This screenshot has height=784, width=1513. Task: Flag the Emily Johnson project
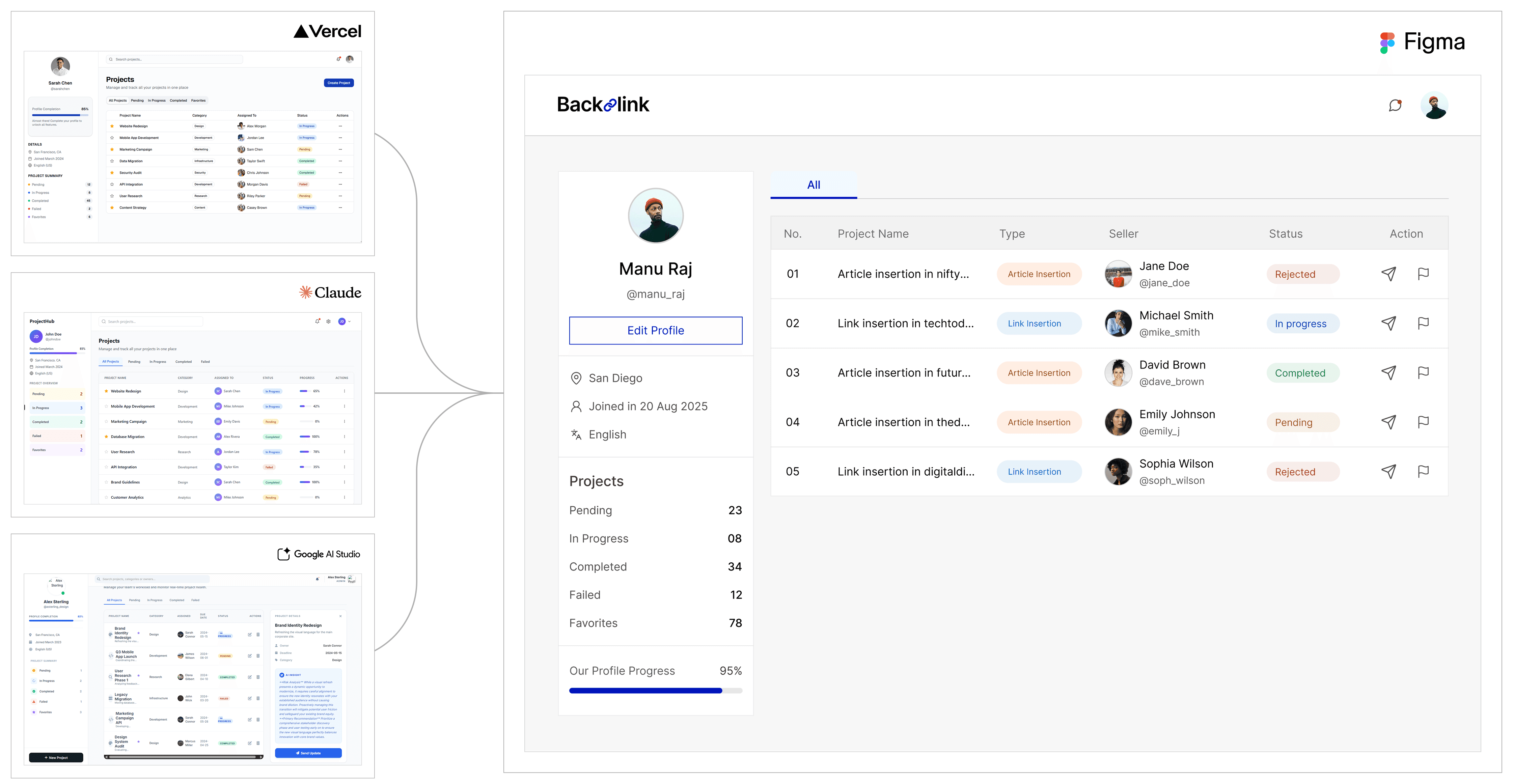click(x=1423, y=422)
